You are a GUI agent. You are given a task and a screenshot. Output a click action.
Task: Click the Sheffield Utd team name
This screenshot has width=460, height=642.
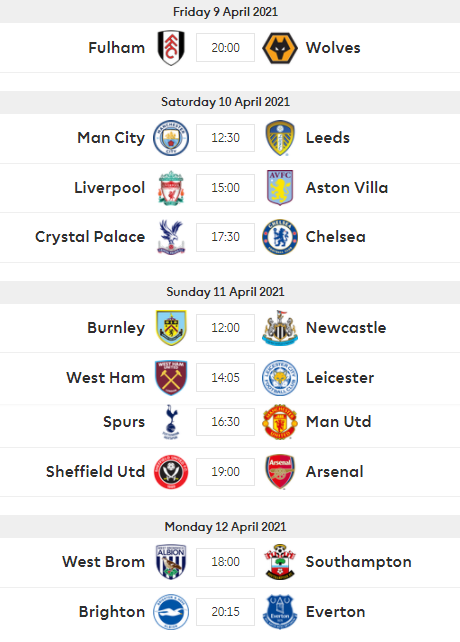(95, 472)
